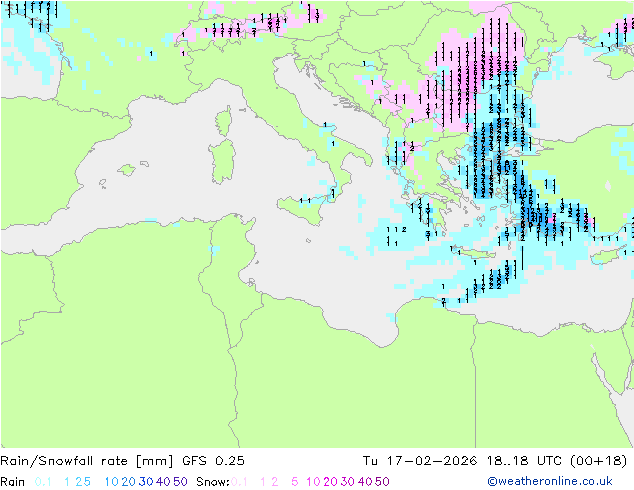Click the snow legend value 40
The image size is (634, 490).
pos(365,482)
